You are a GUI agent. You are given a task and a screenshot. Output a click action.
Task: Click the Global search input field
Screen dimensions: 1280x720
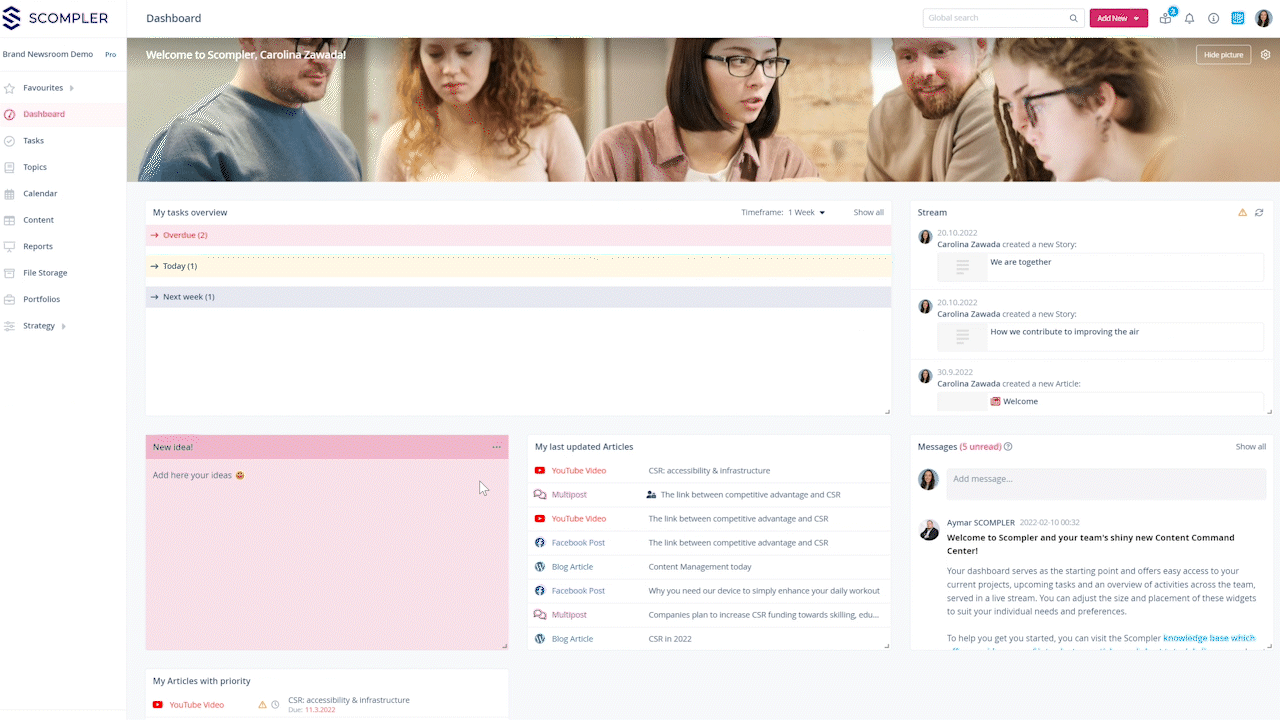pyautogui.click(x=995, y=18)
